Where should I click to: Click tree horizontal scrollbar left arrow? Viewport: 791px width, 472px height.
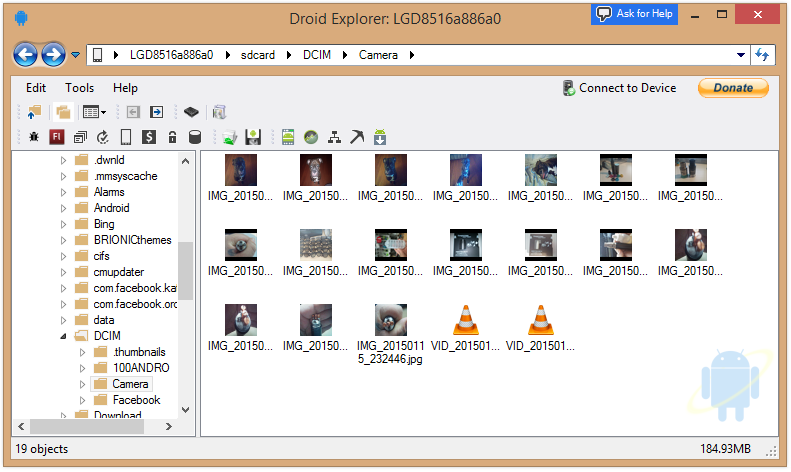click(x=21, y=427)
